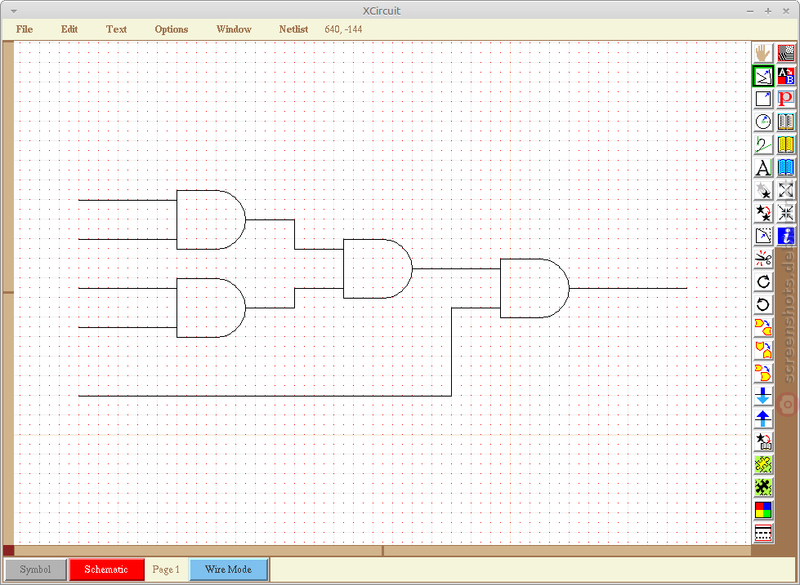Open the Window menu
Image resolution: width=800 pixels, height=585 pixels.
[x=234, y=29]
